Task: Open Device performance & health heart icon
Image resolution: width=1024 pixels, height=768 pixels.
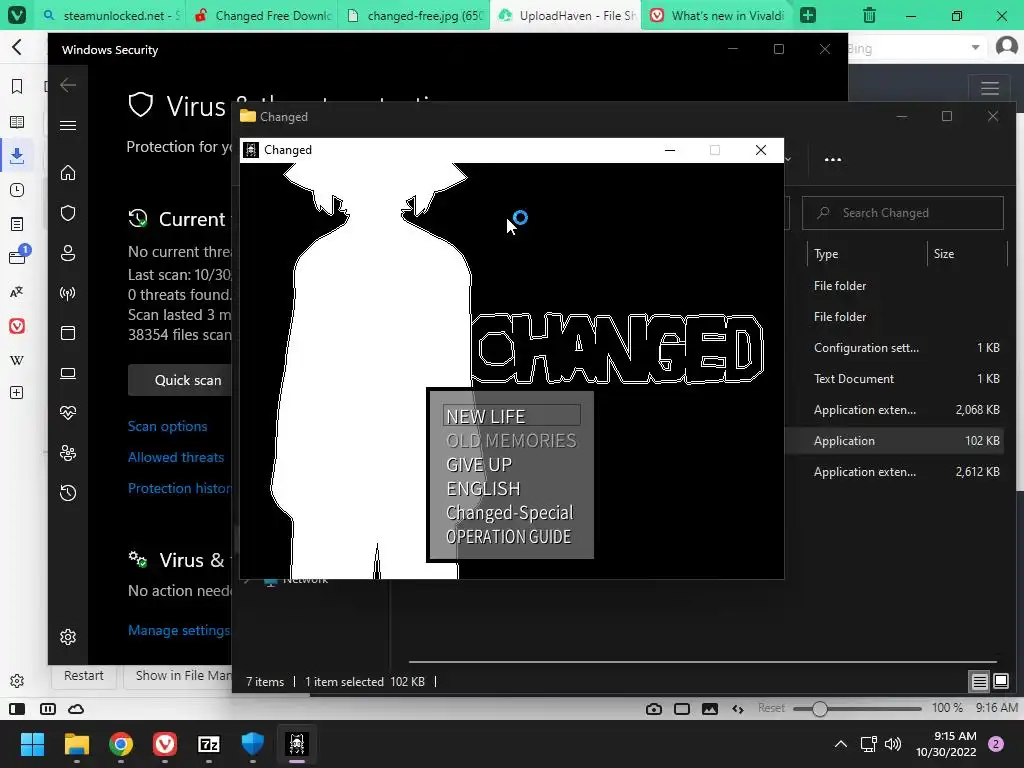Action: click(x=68, y=413)
